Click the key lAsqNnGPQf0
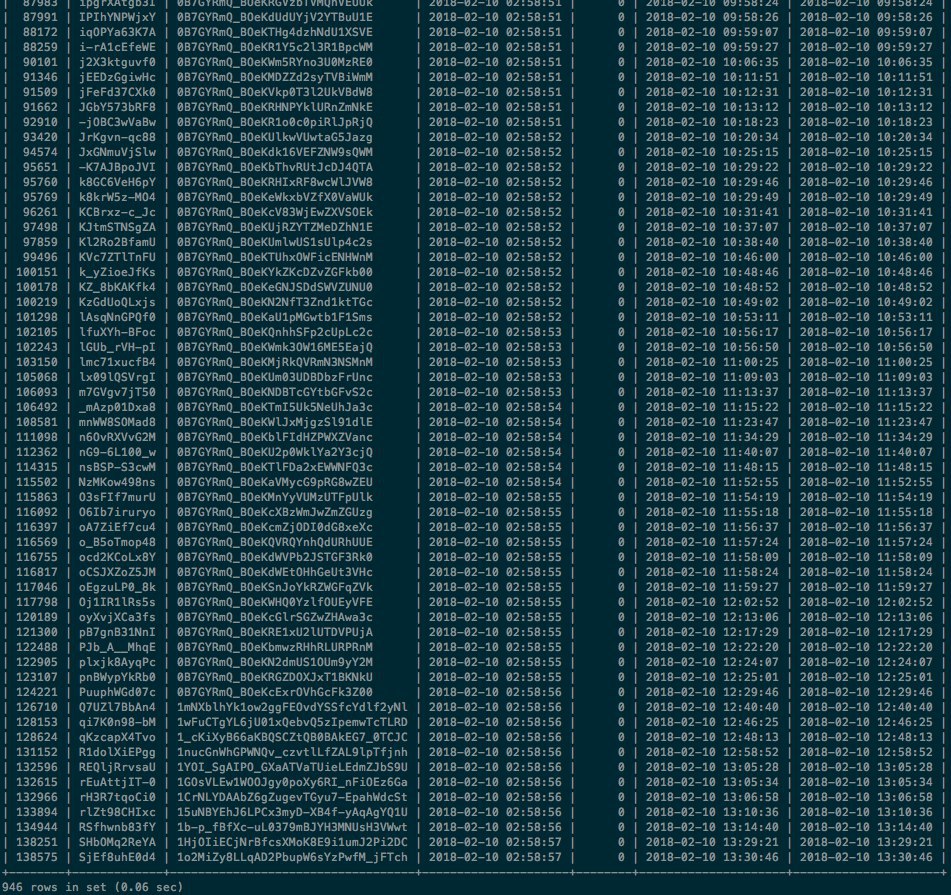This screenshot has height=895, width=951. click(x=117, y=317)
